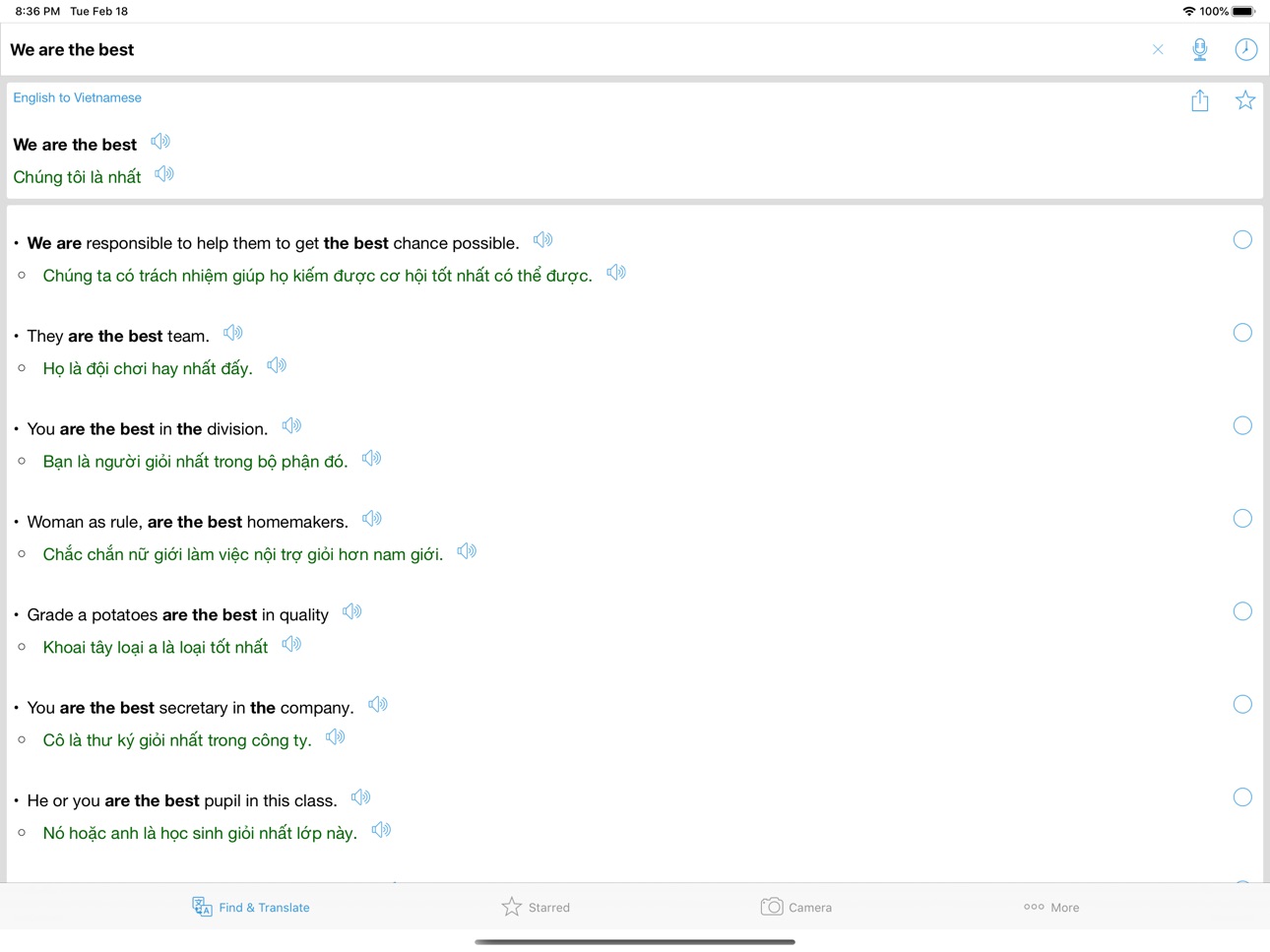Tap the search field containing 'We are the best'
Screen dimensions: 1270x952
tap(571, 49)
